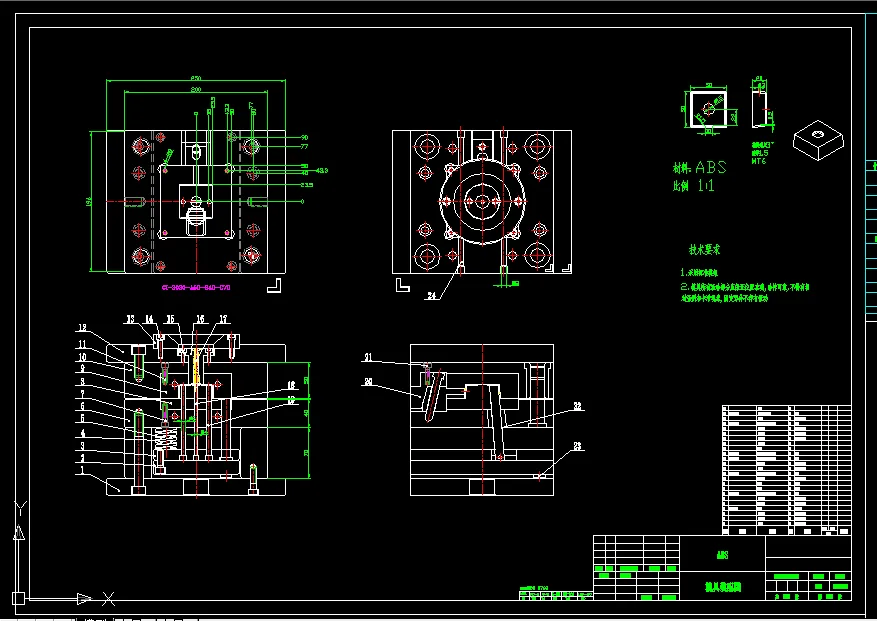The height and width of the screenshot is (621, 877).
Task: Click the ordinate dimension value 90
Action: coord(305,138)
